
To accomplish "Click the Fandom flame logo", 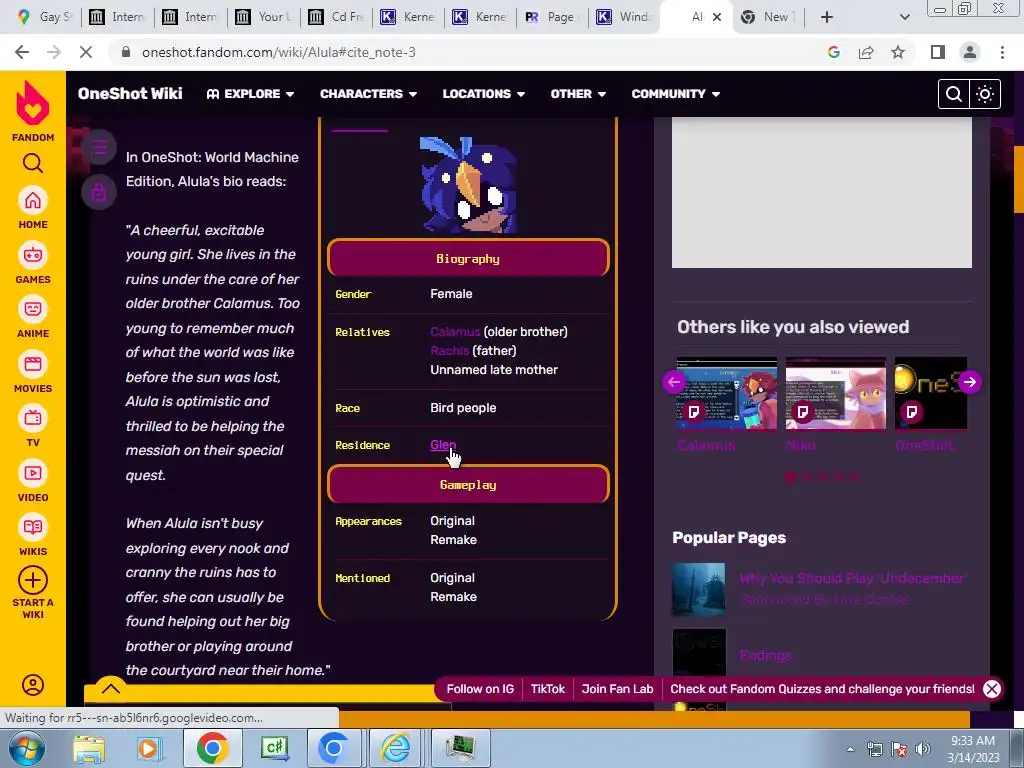I will [33, 103].
